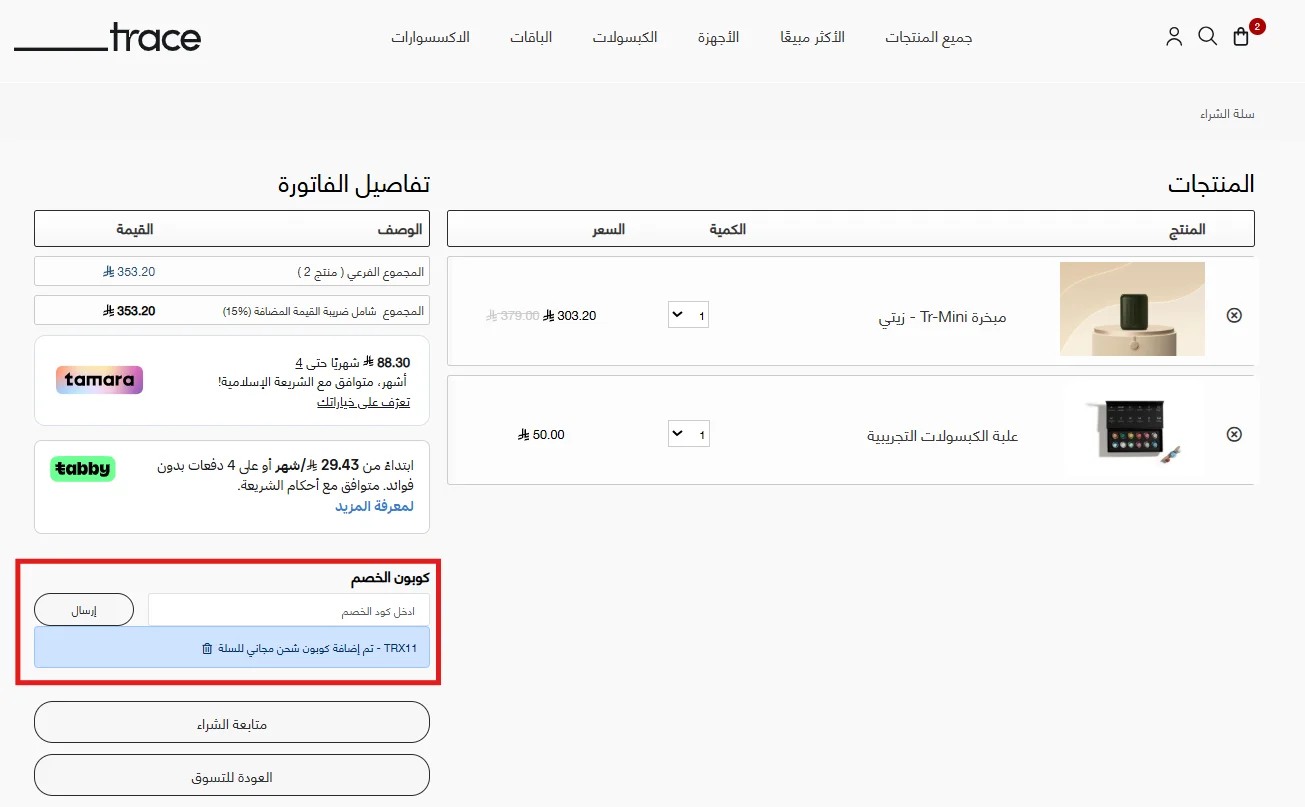
Task: Go to جميع المنتجات menu
Action: (x=929, y=38)
